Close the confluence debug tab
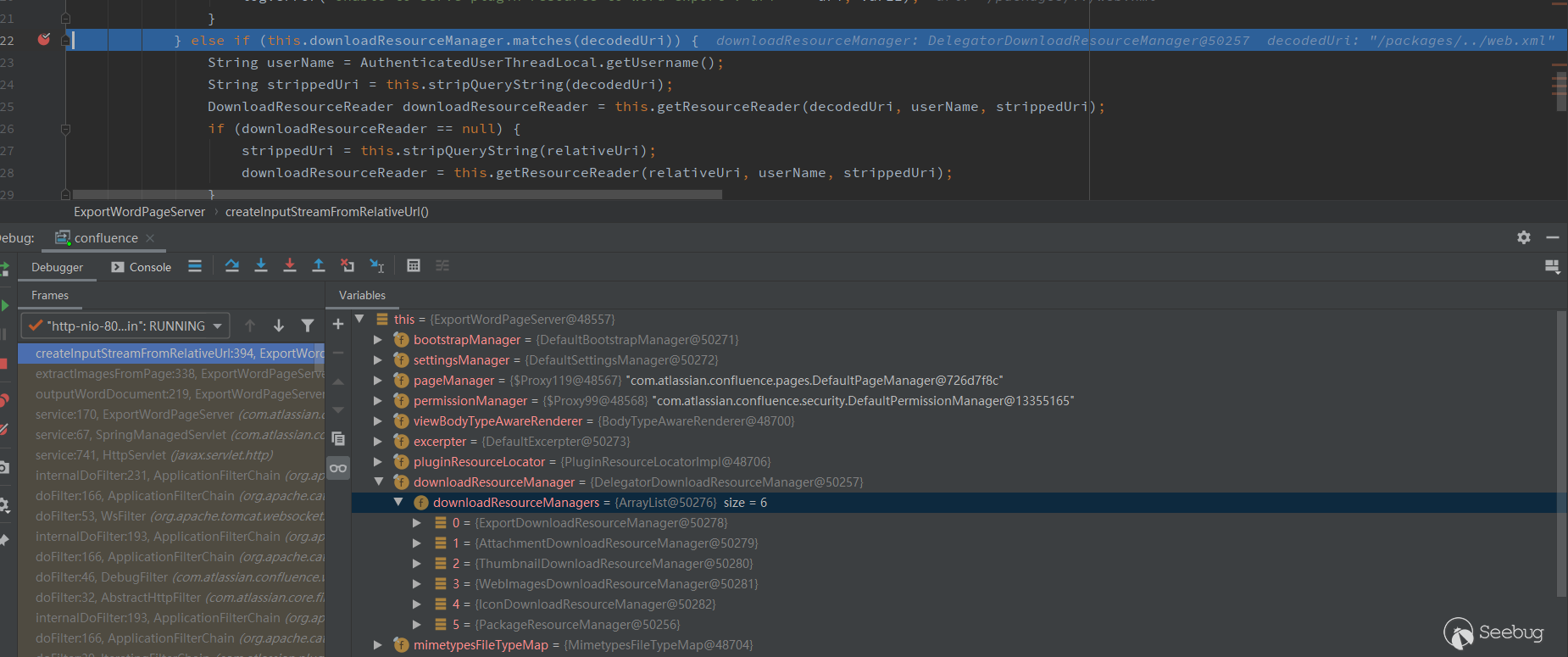Viewport: 1568px width, 657px height. (151, 238)
